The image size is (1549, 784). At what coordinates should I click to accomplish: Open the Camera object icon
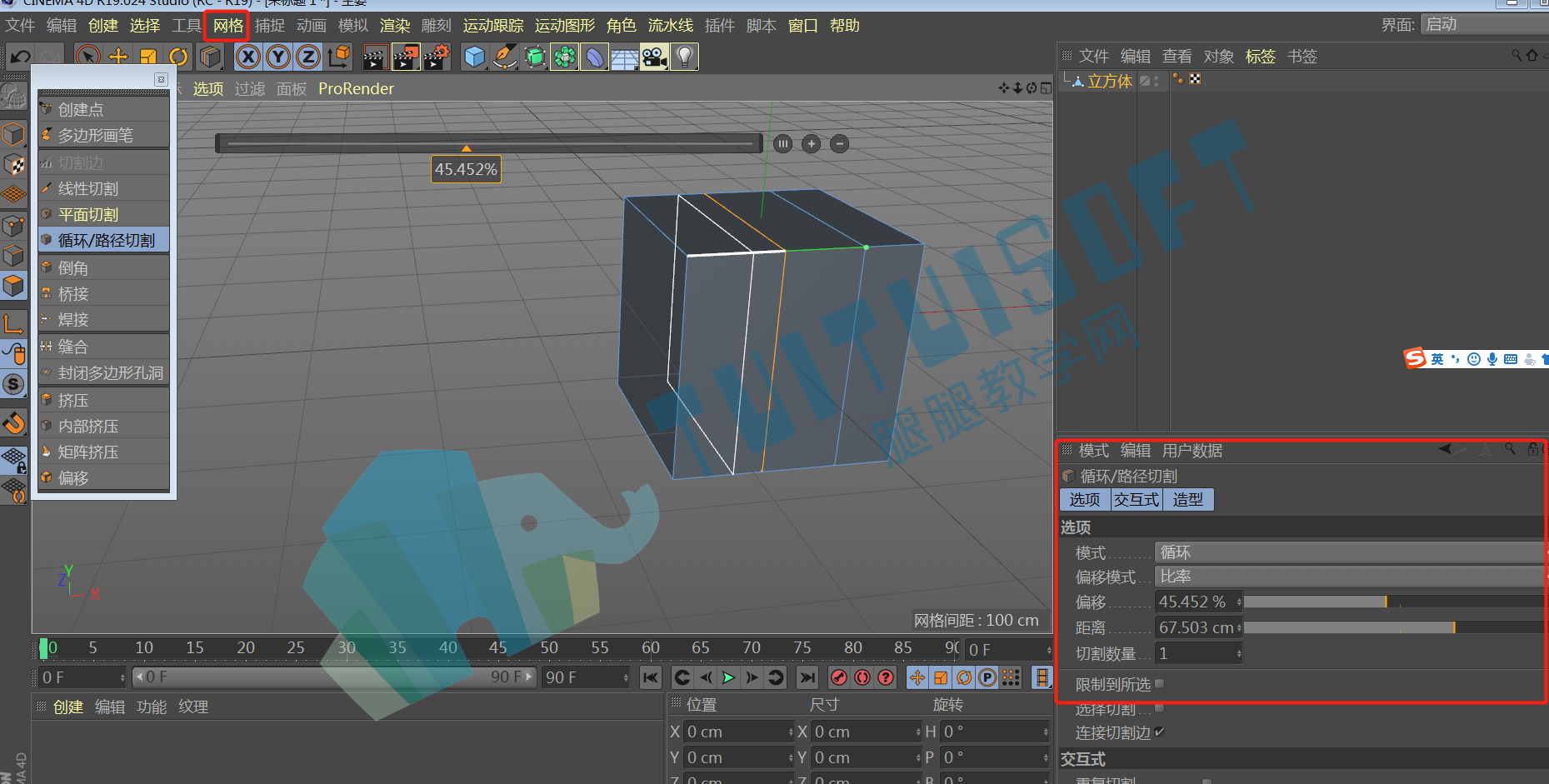(x=654, y=57)
